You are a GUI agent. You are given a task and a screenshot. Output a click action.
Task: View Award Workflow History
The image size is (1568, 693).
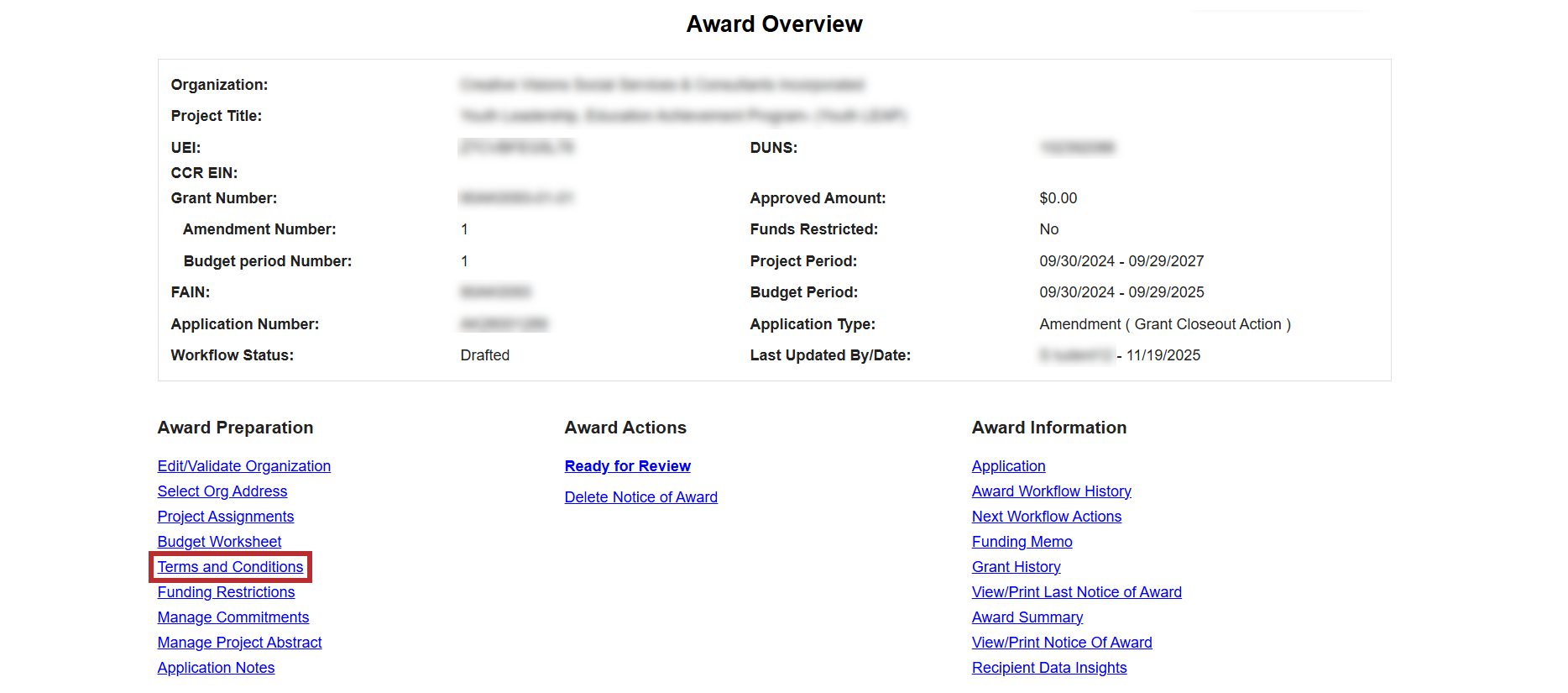[1051, 491]
